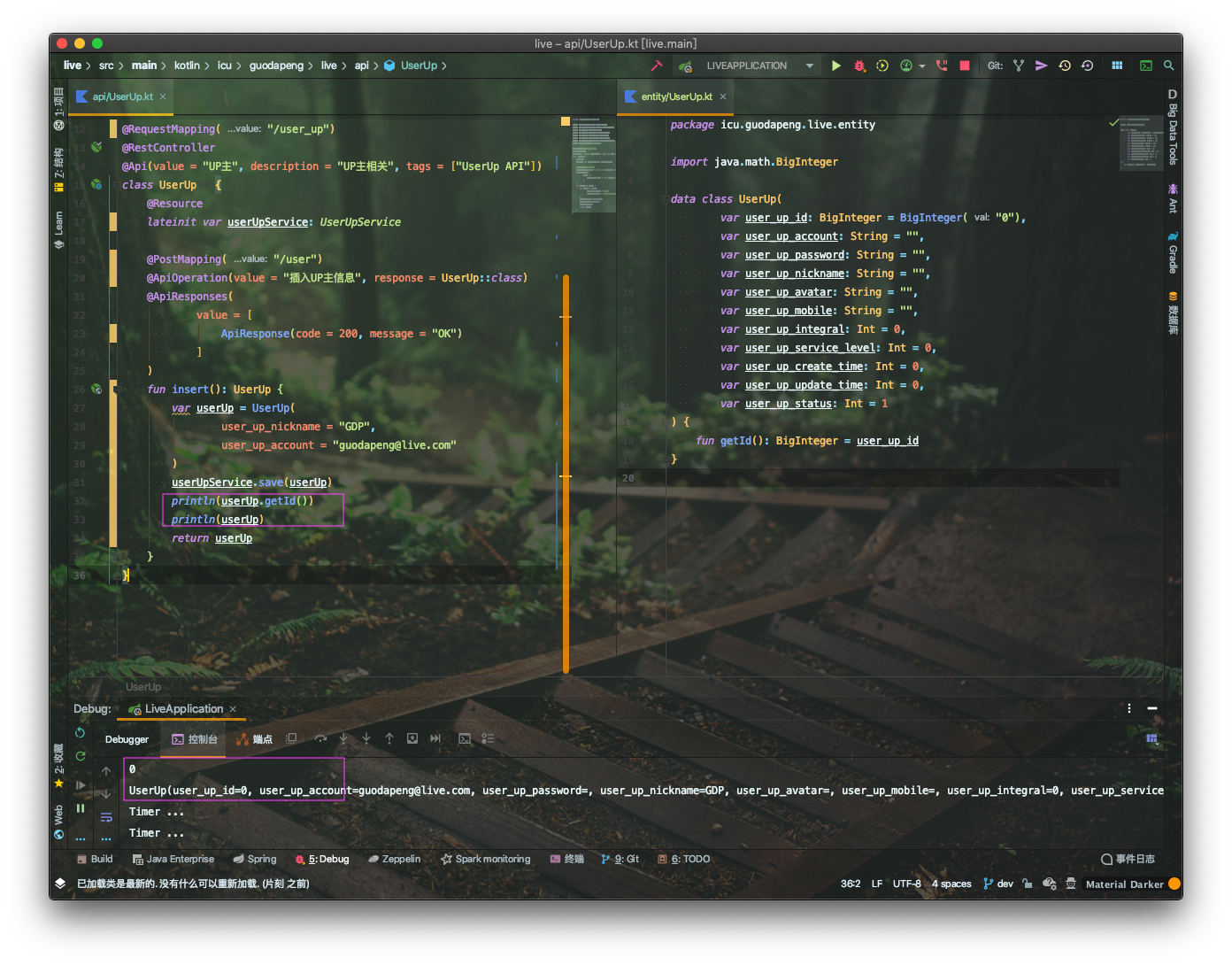Click the green Run button
Viewport: 1232px width, 965px height.
coord(836,66)
